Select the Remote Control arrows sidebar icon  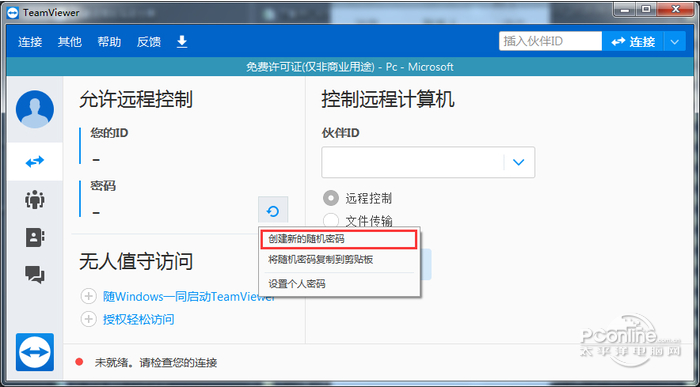click(35, 162)
